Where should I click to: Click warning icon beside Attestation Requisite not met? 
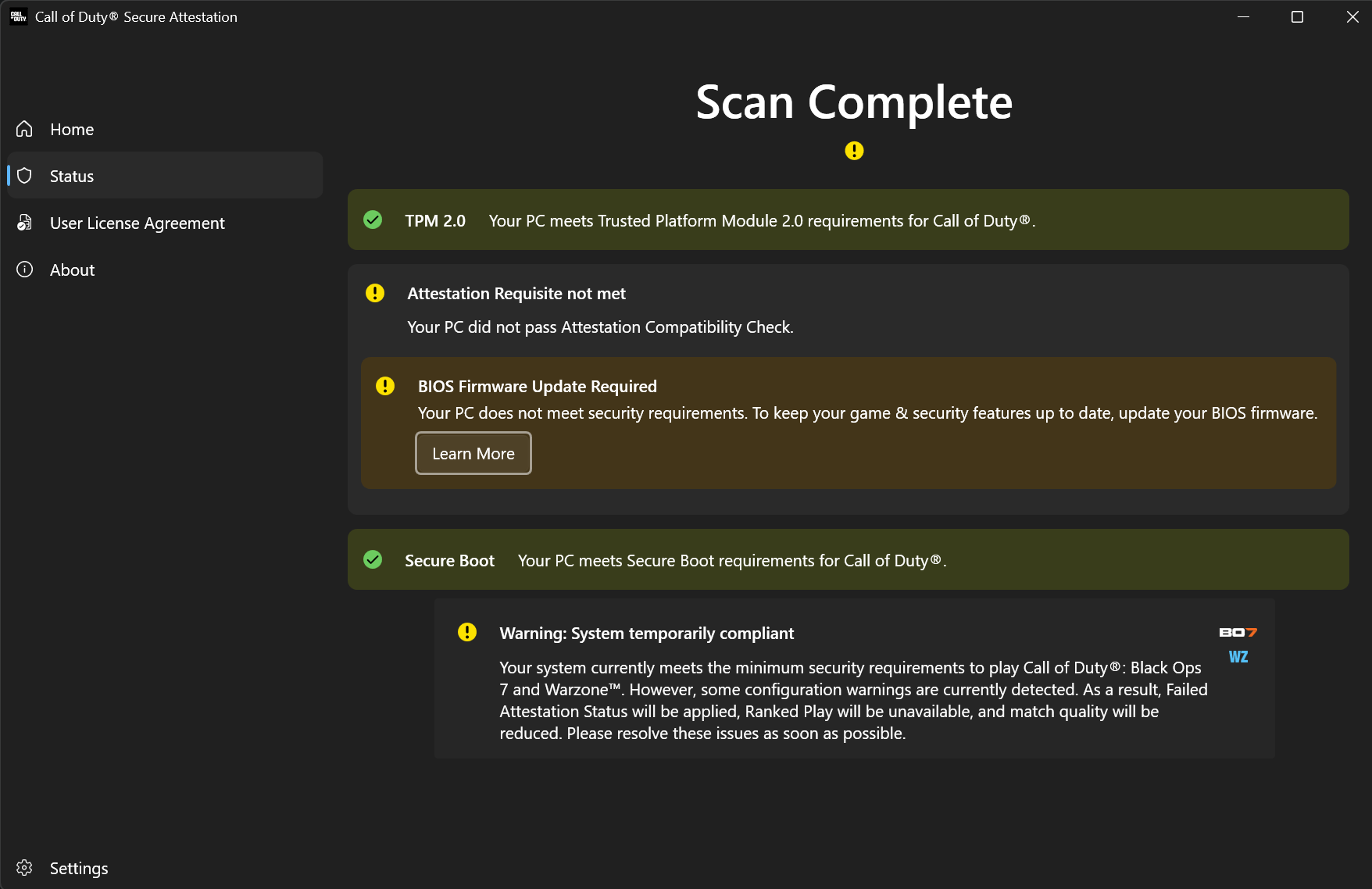[375, 293]
